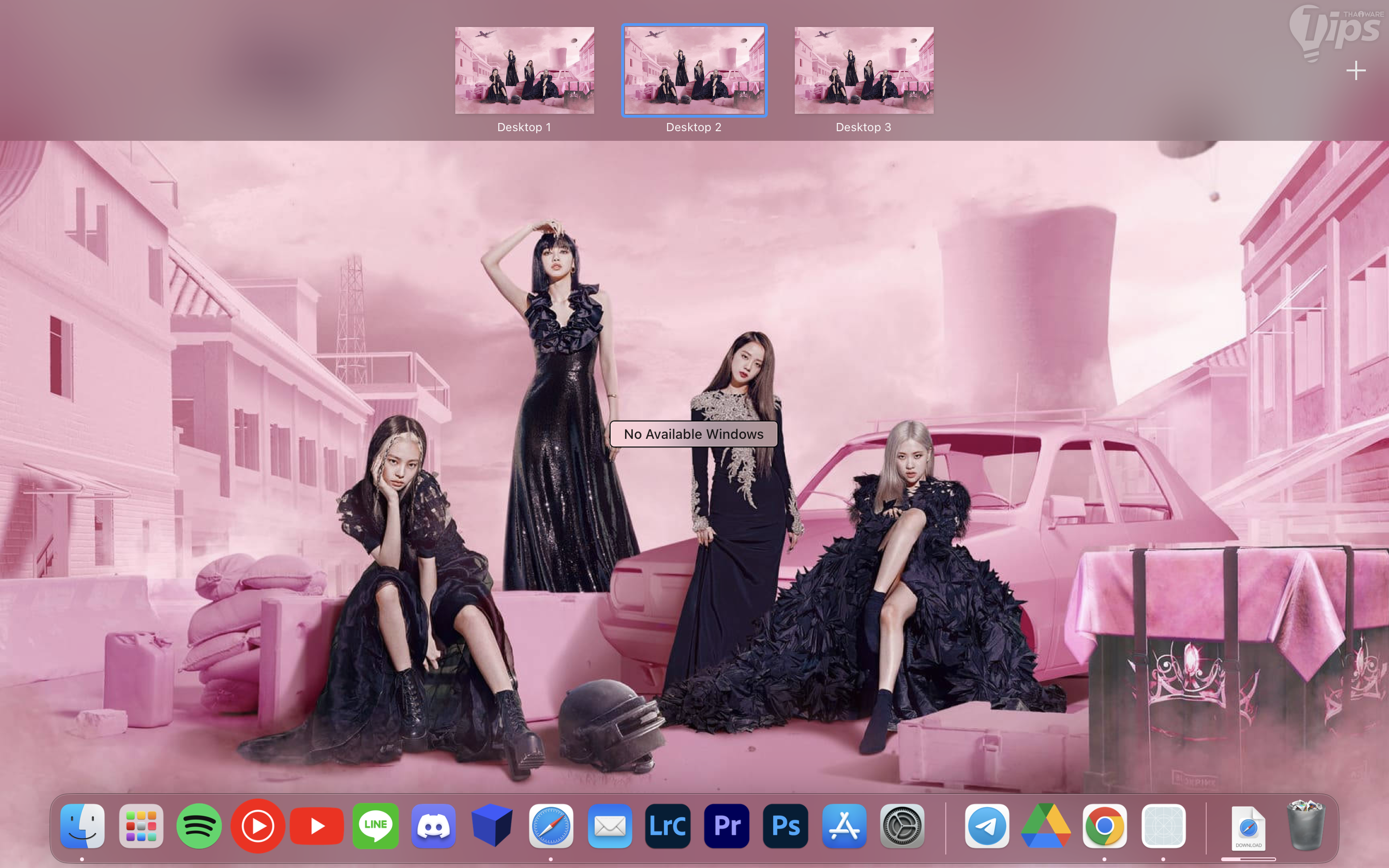Add a new desktop space
The height and width of the screenshot is (868, 1389).
click(x=1355, y=70)
